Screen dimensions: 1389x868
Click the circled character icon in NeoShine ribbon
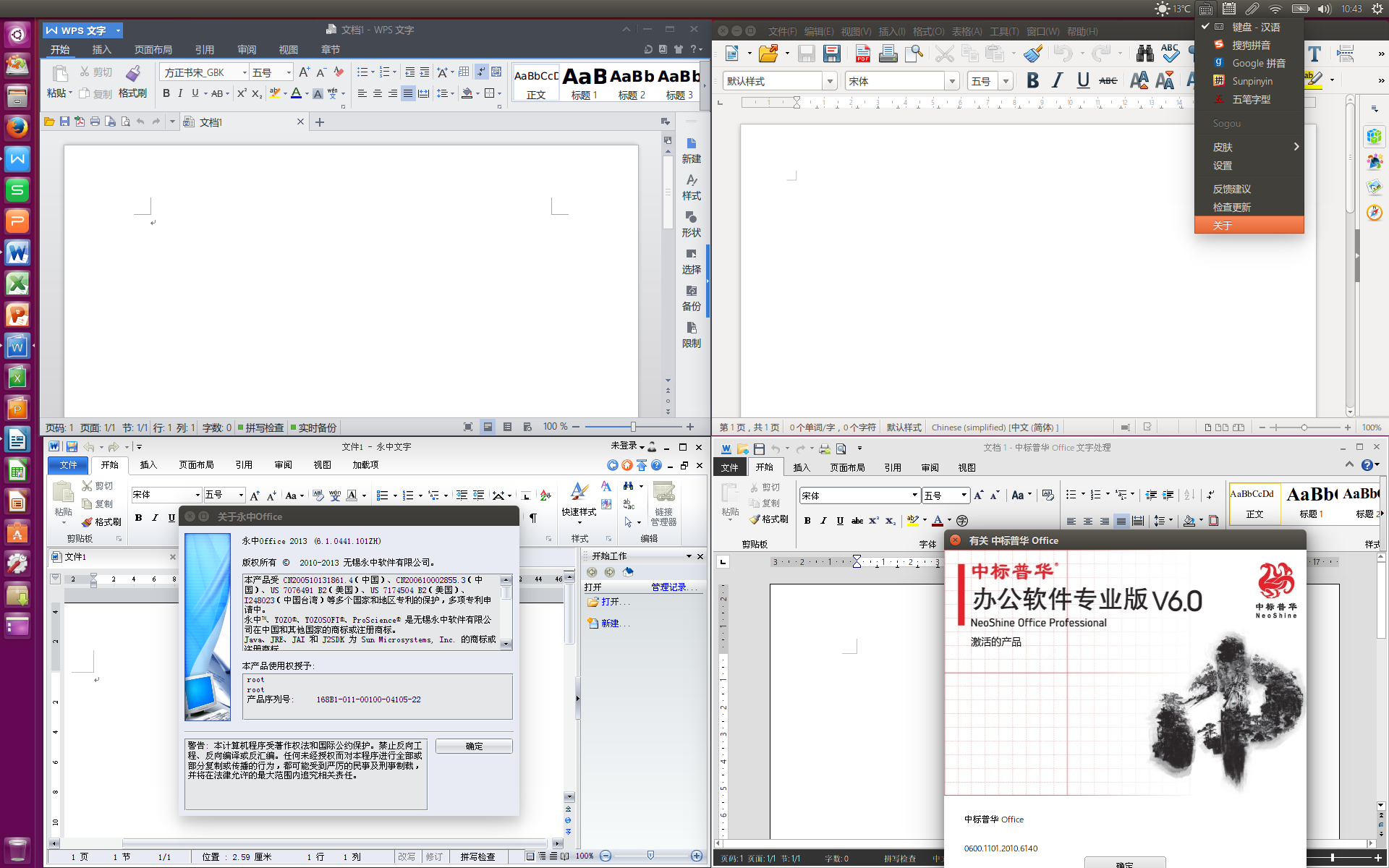point(962,521)
